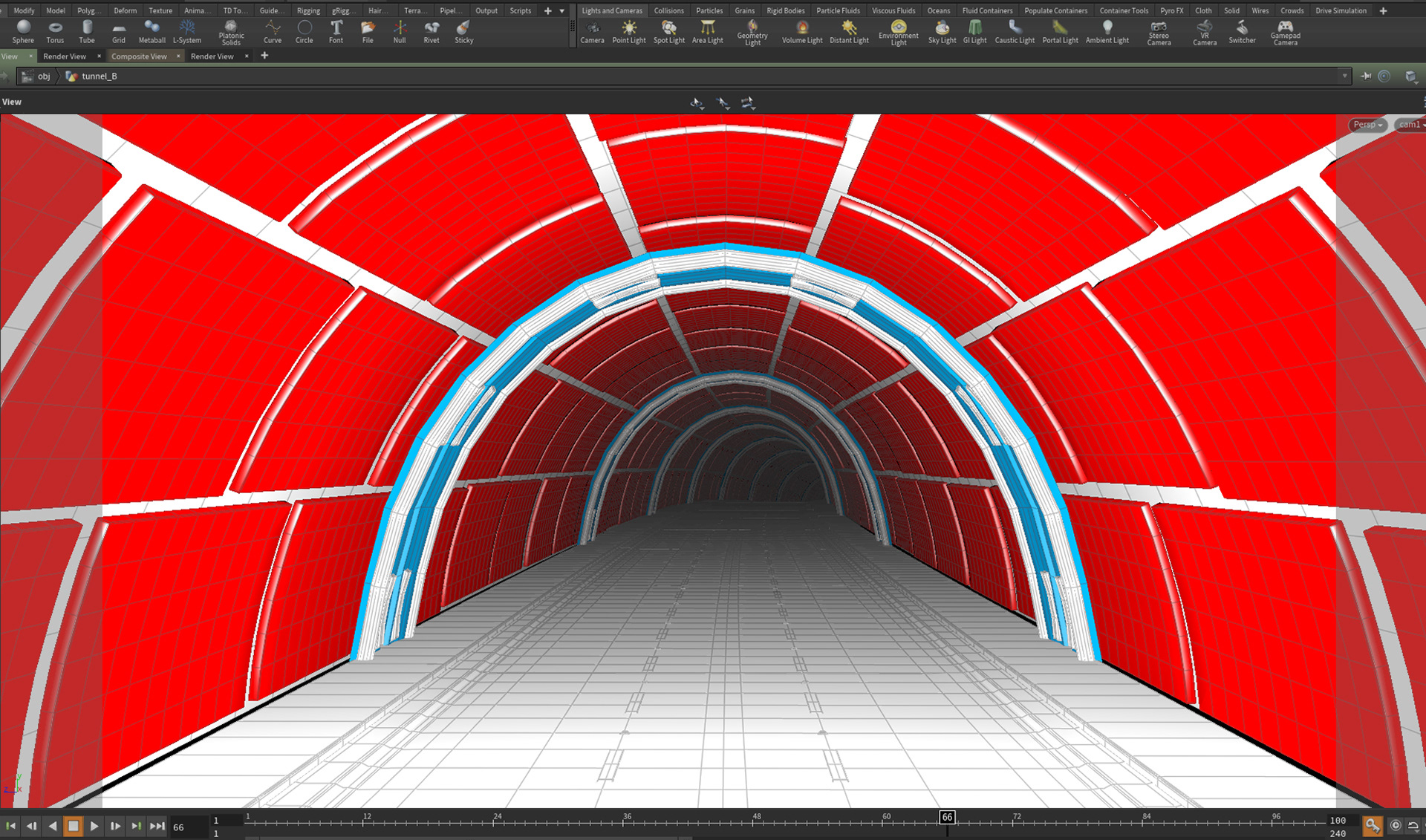Click the File shelf tool
The width and height of the screenshot is (1426, 840).
click(368, 32)
